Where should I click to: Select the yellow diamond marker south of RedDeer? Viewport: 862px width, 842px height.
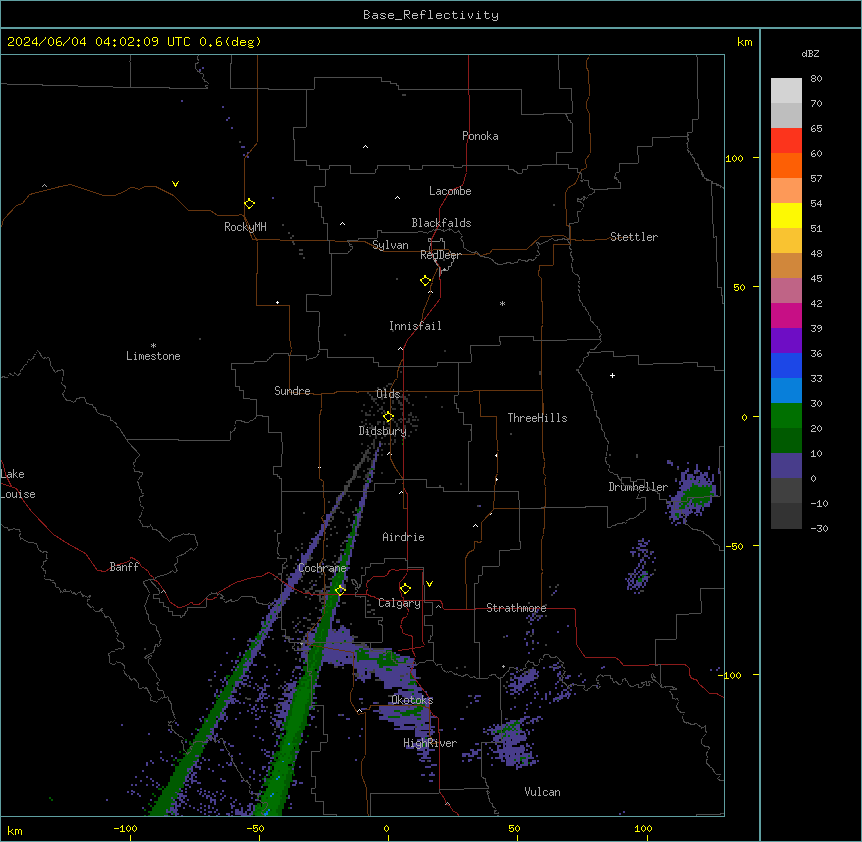(x=426, y=281)
